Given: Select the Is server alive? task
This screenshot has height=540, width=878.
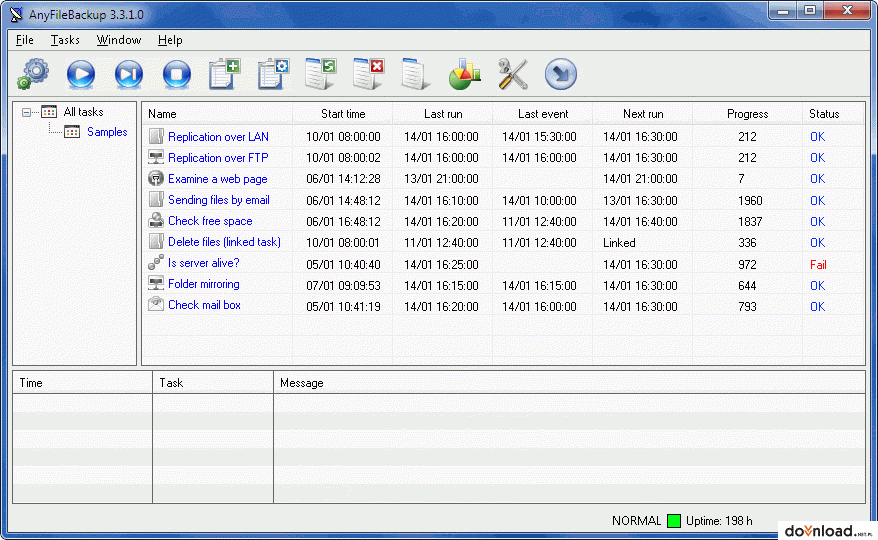Looking at the screenshot, I should tap(203, 263).
